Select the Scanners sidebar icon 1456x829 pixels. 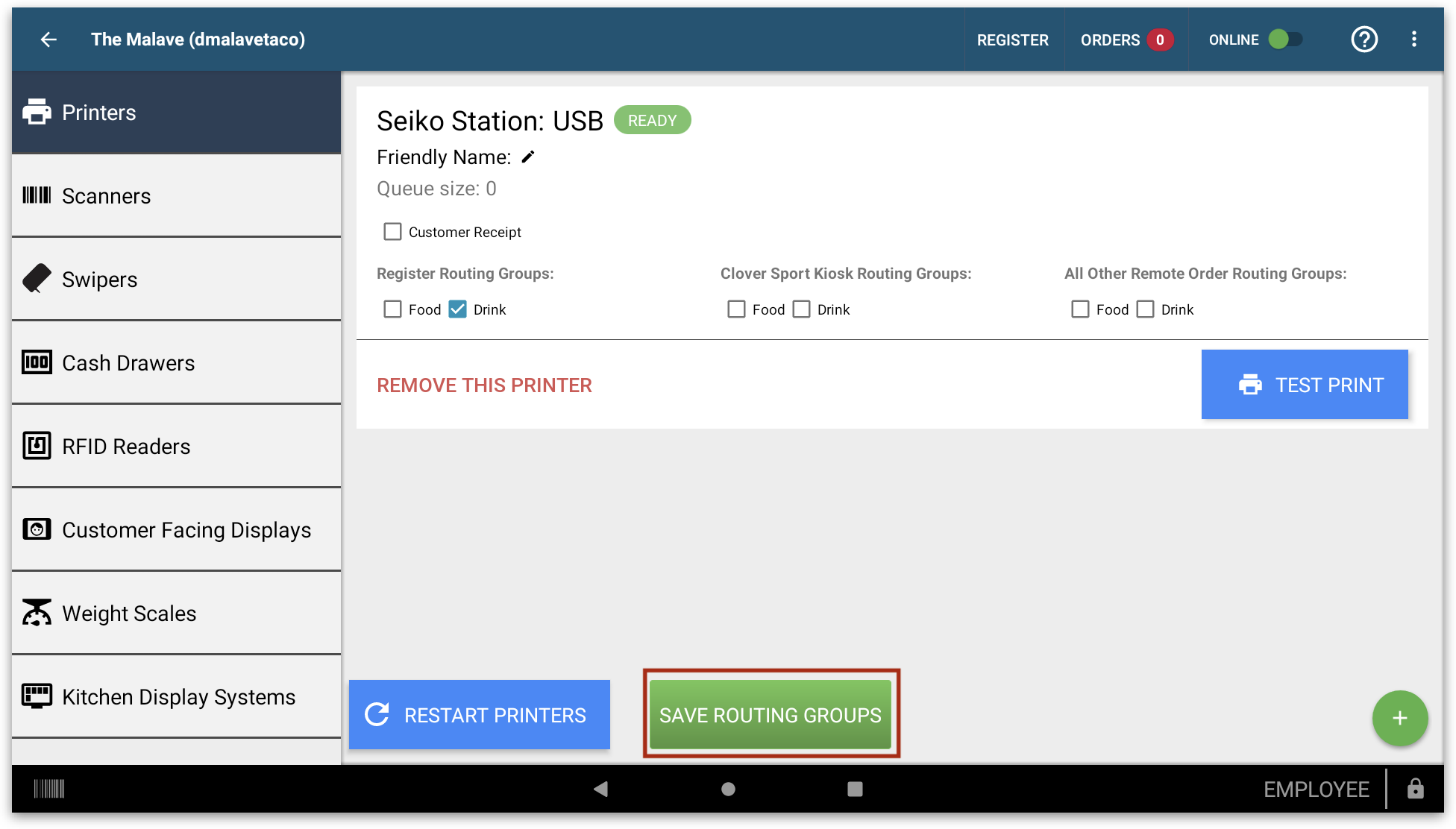tap(106, 195)
